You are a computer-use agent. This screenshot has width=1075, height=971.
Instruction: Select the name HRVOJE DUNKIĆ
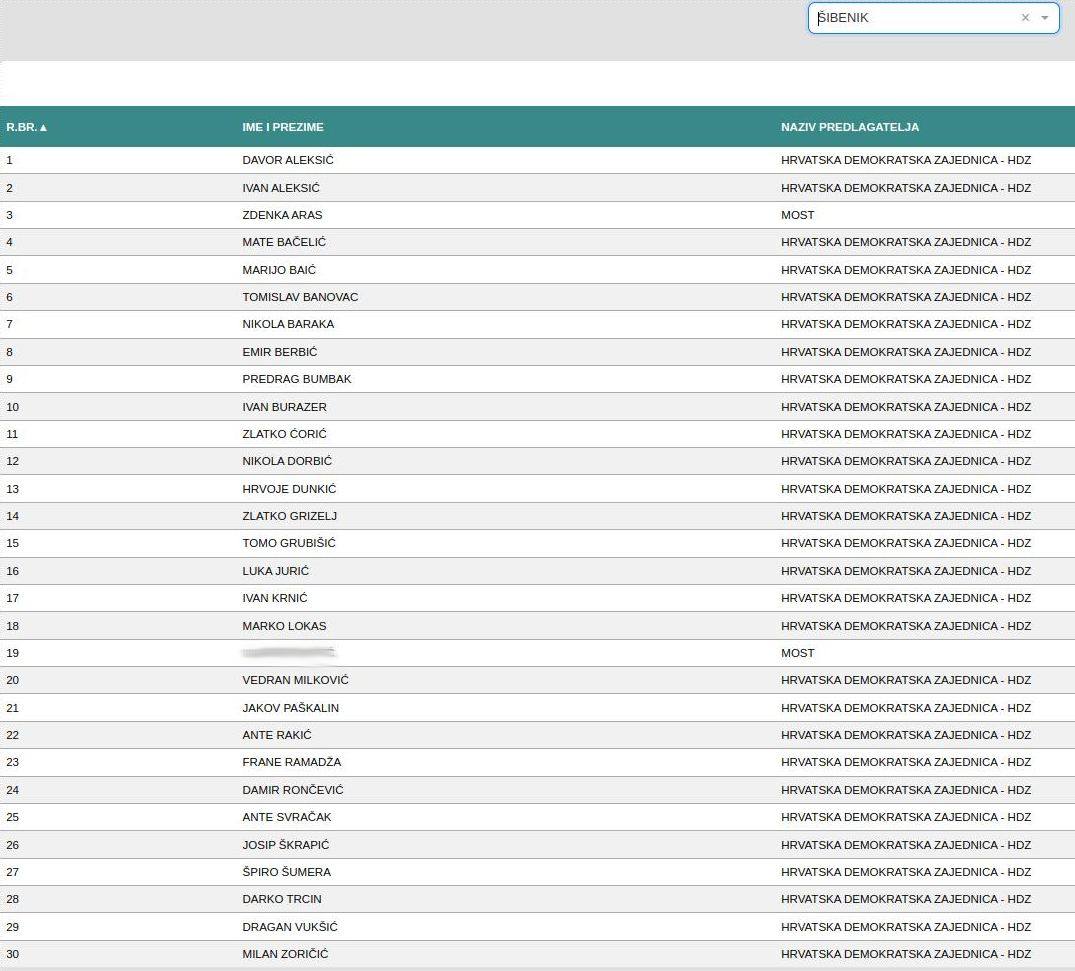pos(289,489)
